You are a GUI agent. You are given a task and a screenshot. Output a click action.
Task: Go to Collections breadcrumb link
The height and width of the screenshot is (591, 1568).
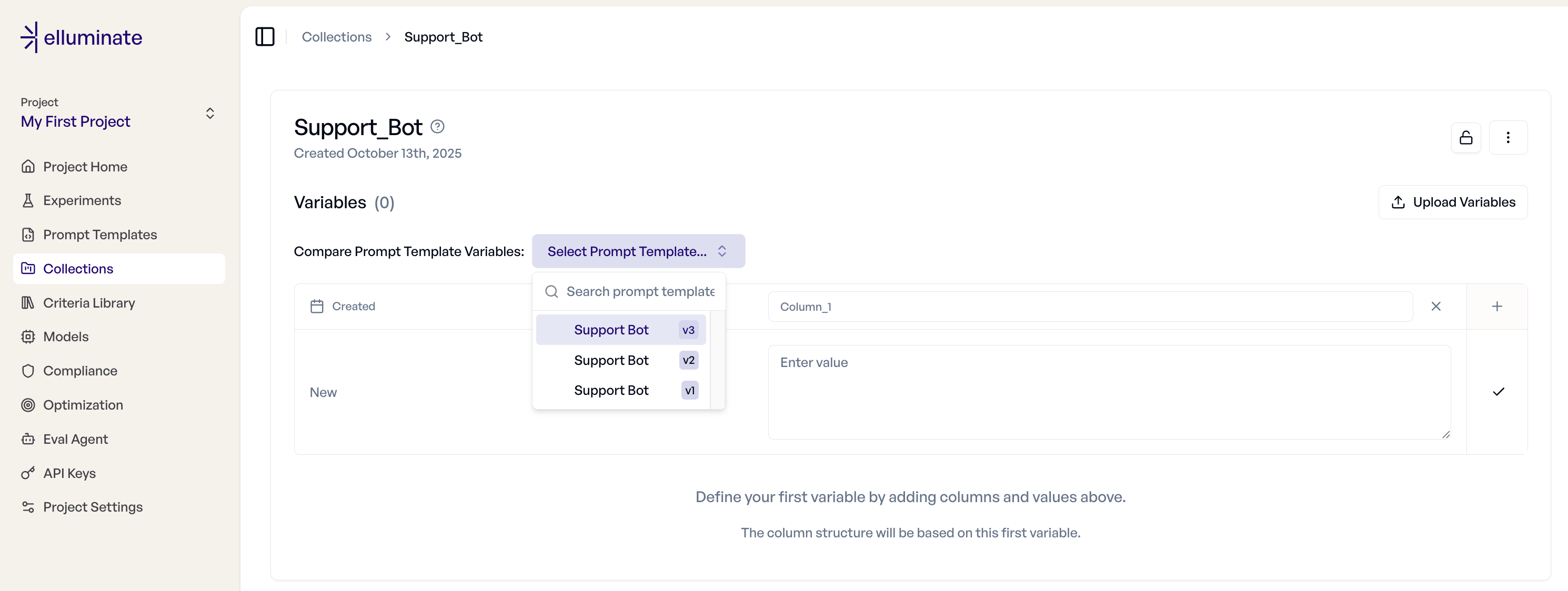coord(337,36)
